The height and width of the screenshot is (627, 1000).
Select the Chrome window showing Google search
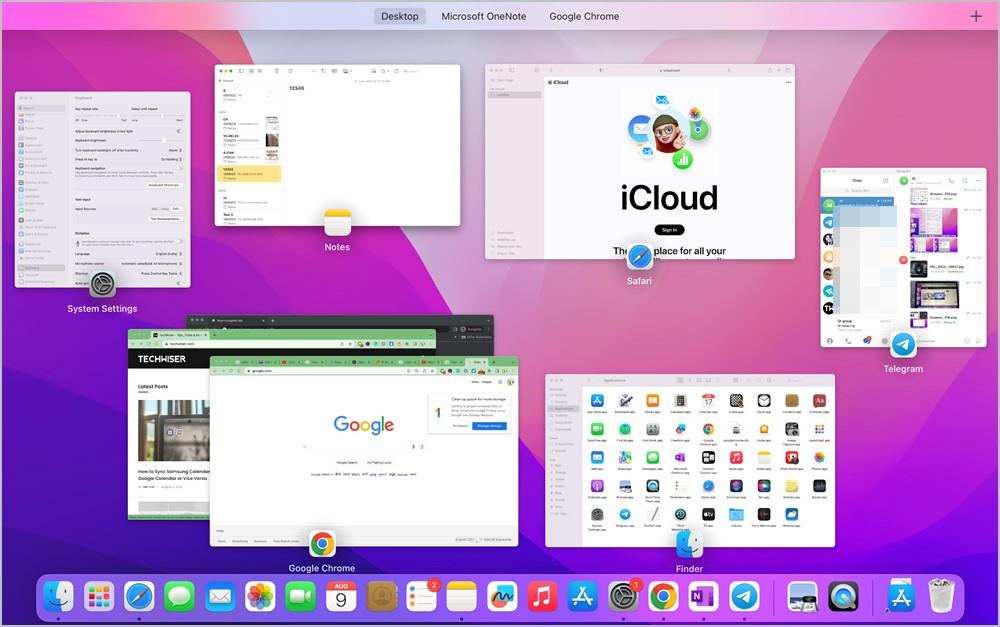tap(364, 452)
